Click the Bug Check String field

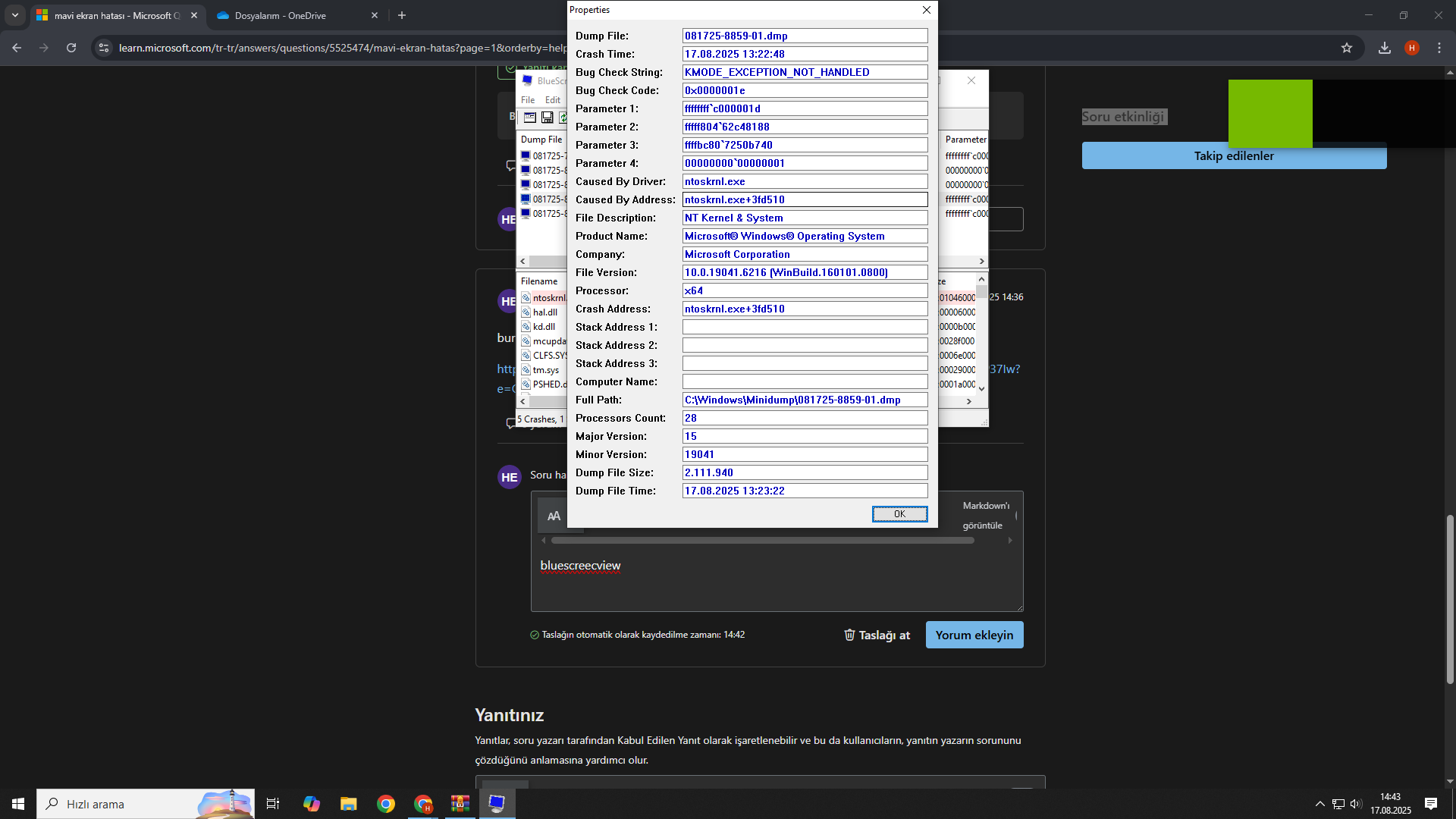coord(805,72)
